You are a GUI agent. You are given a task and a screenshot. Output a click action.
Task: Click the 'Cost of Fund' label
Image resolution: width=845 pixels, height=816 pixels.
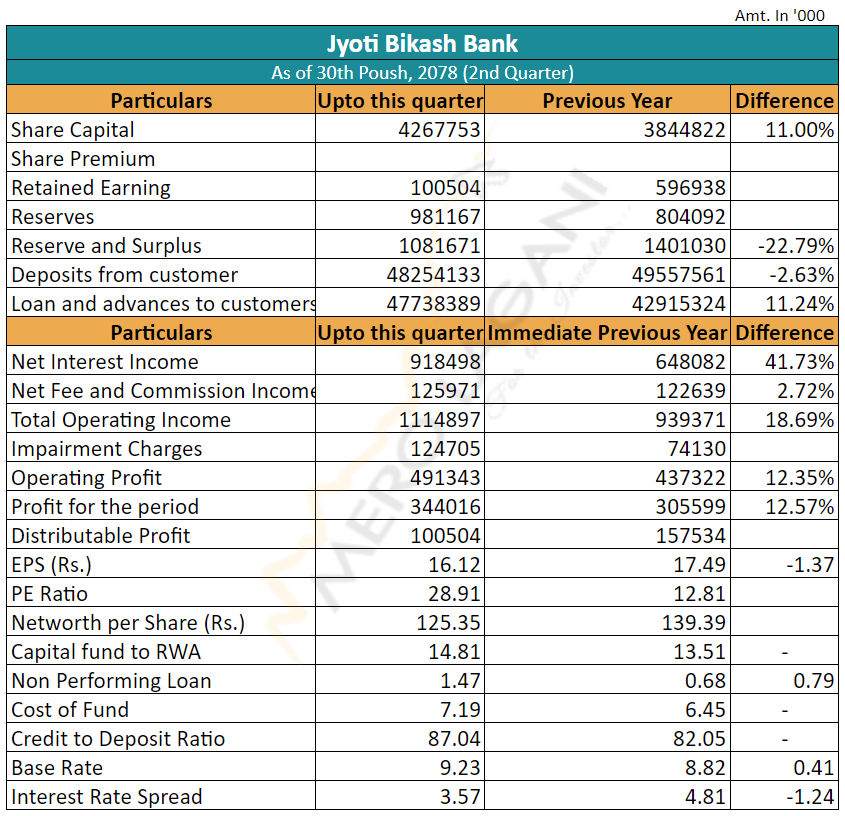(x=70, y=711)
